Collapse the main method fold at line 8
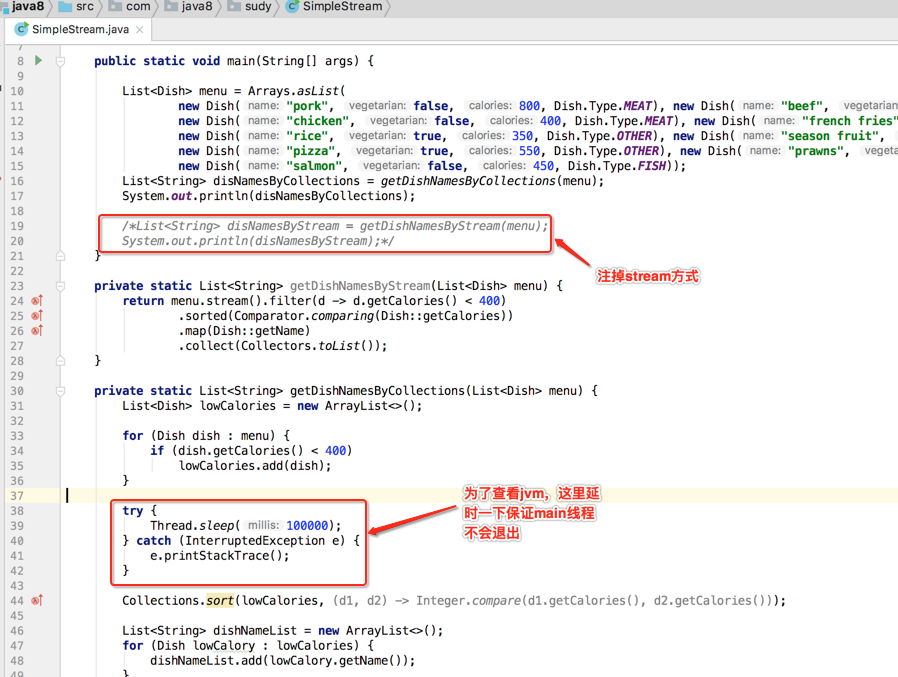898x677 pixels. pos(60,61)
